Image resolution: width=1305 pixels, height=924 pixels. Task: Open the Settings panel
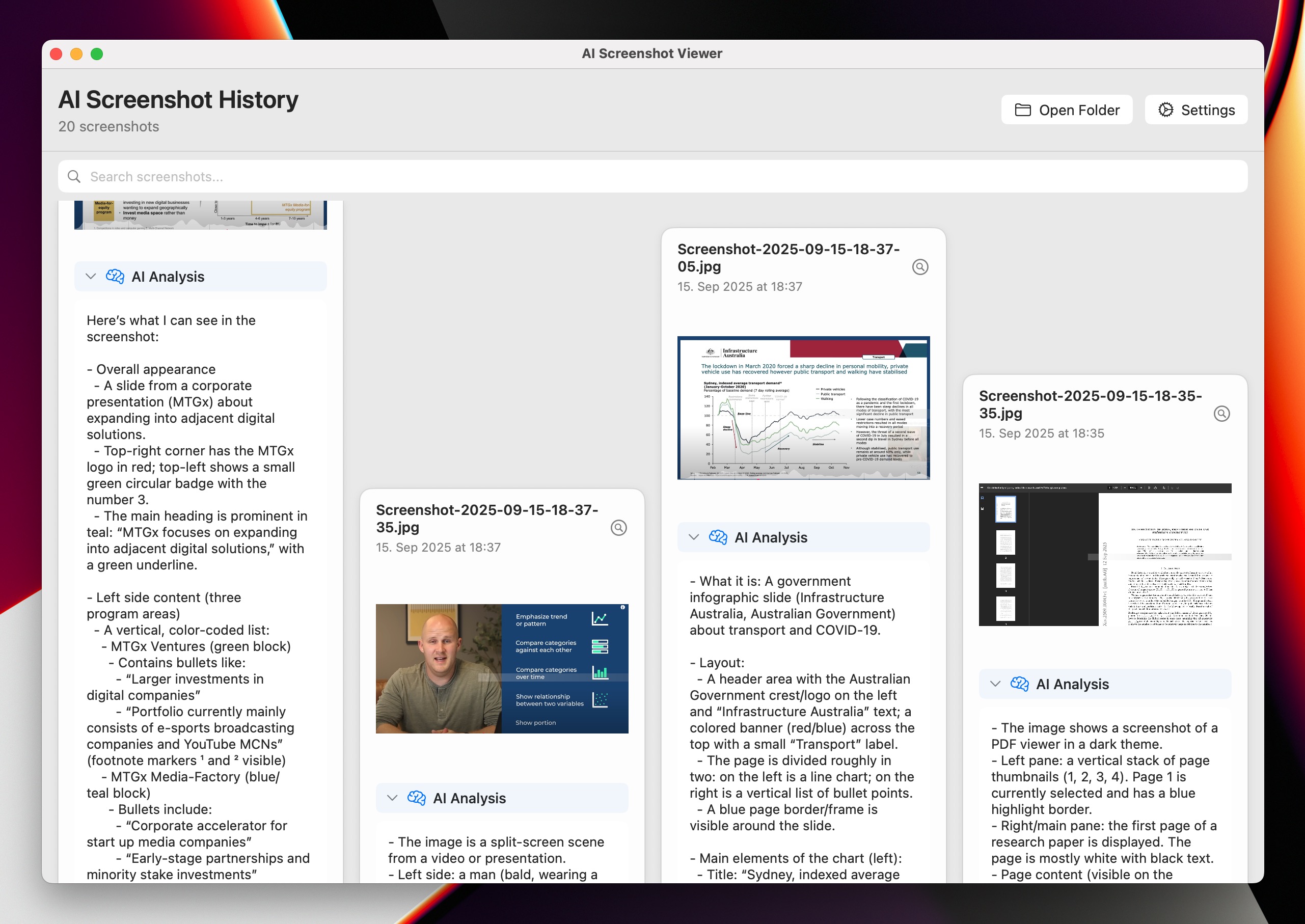[x=1195, y=109]
